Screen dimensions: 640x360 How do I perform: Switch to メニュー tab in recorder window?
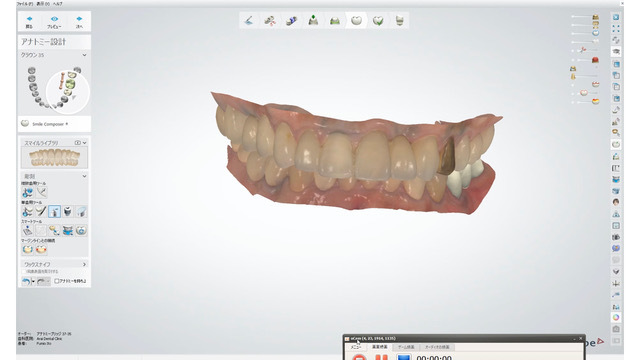click(356, 347)
